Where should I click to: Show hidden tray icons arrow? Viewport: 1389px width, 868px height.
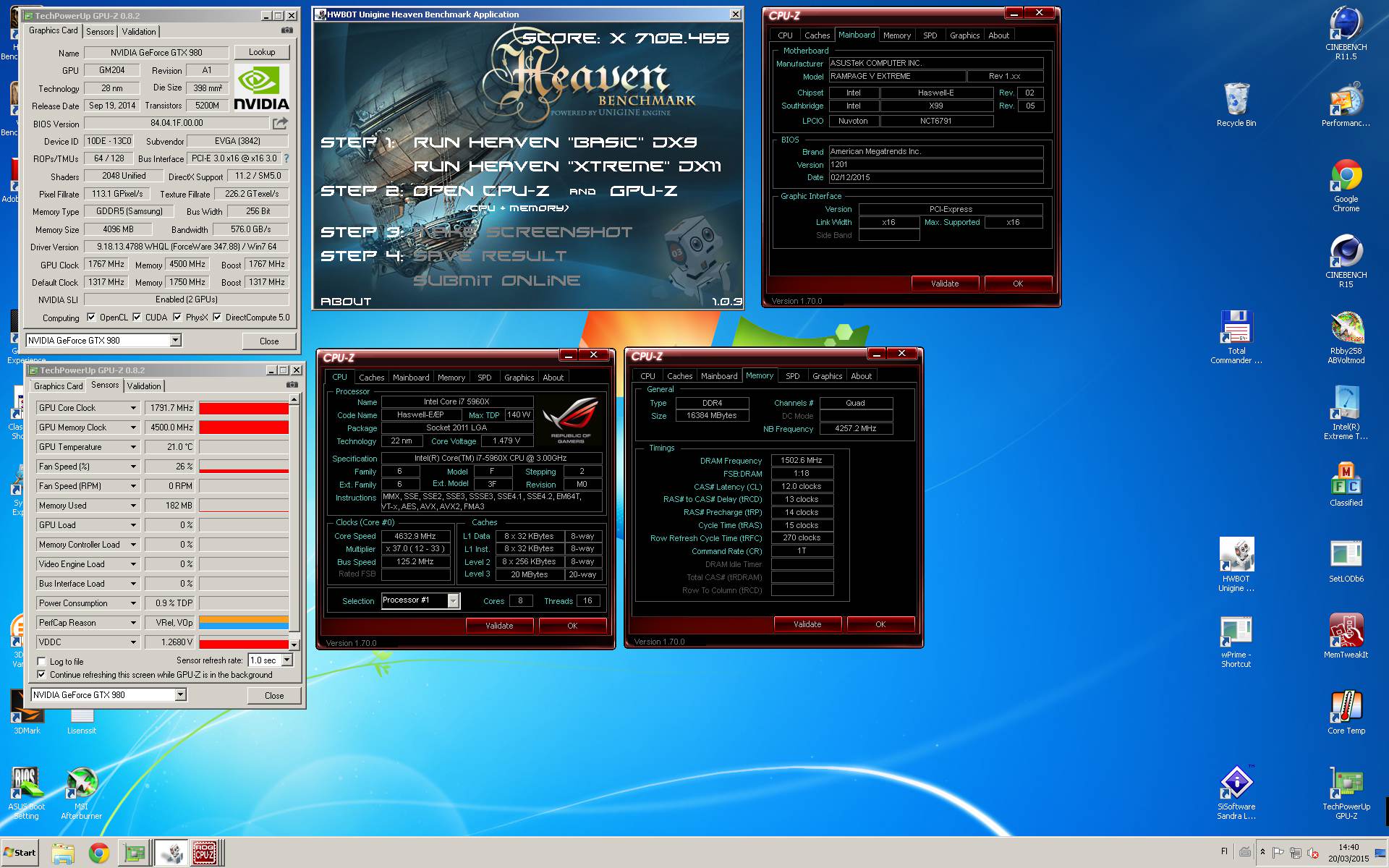(x=1262, y=852)
